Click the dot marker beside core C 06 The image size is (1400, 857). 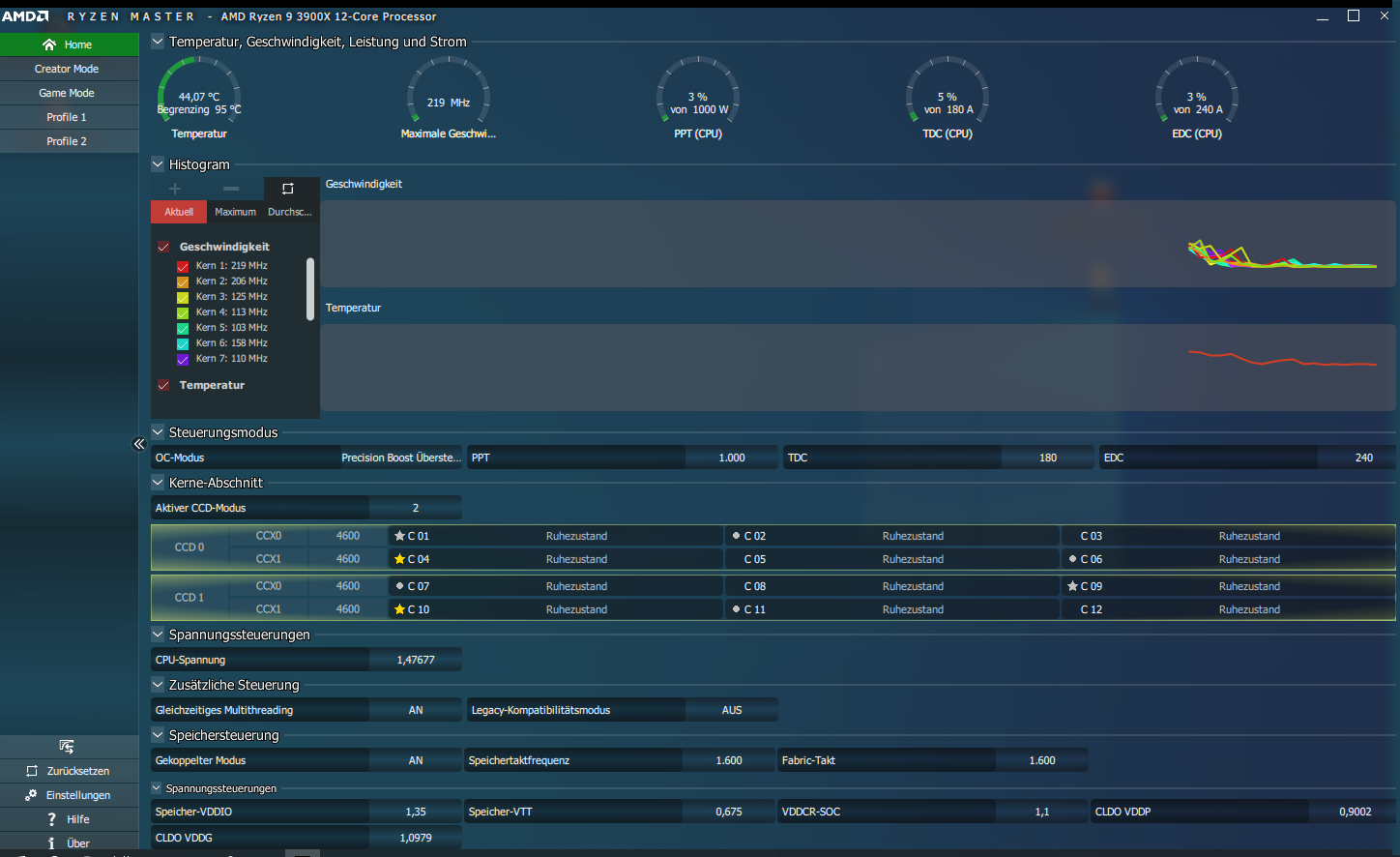click(x=1072, y=559)
